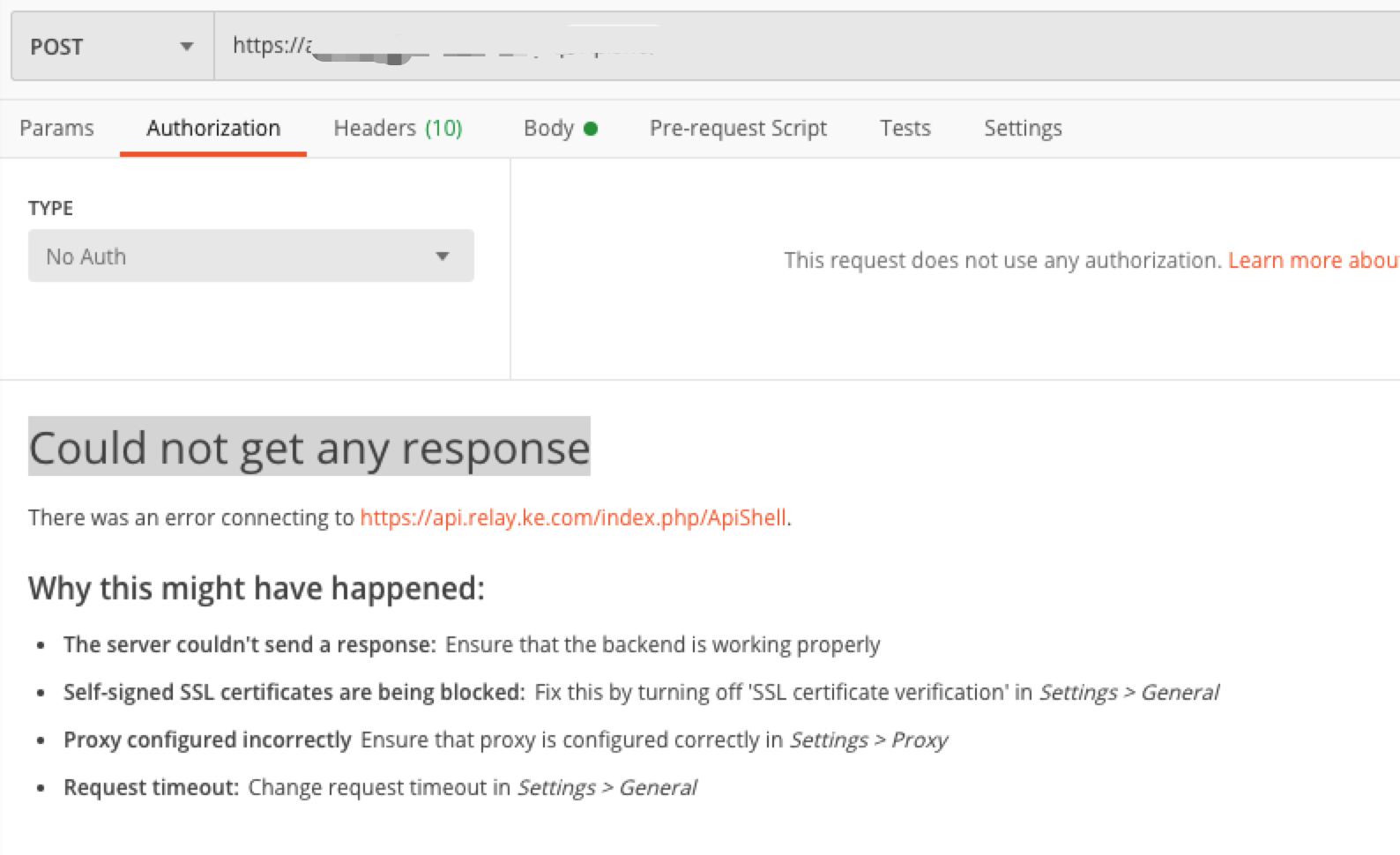Screen dimensions: 1400x855
Task: Open the Pre-request Script tab
Action: pos(738,129)
